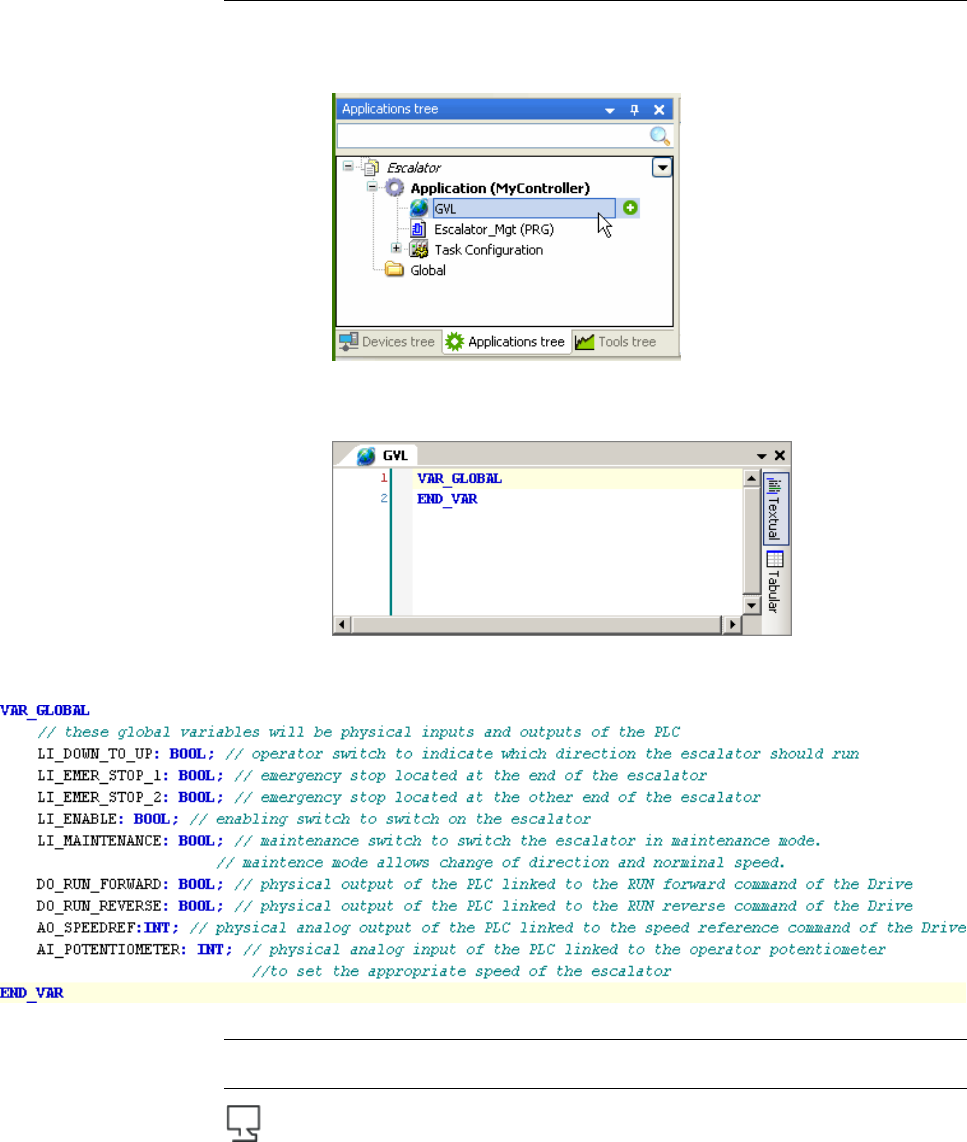Screen dimensions: 967x1142
Task: Select Application (MyController) label
Action: (500, 188)
